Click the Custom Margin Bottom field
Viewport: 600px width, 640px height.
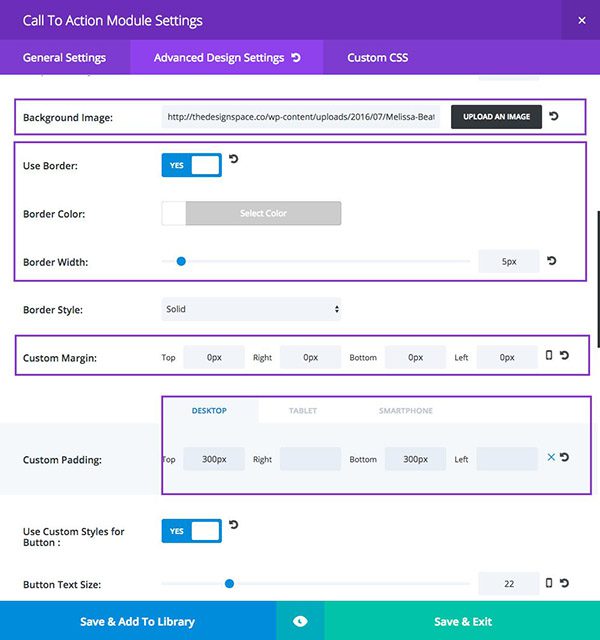point(415,357)
